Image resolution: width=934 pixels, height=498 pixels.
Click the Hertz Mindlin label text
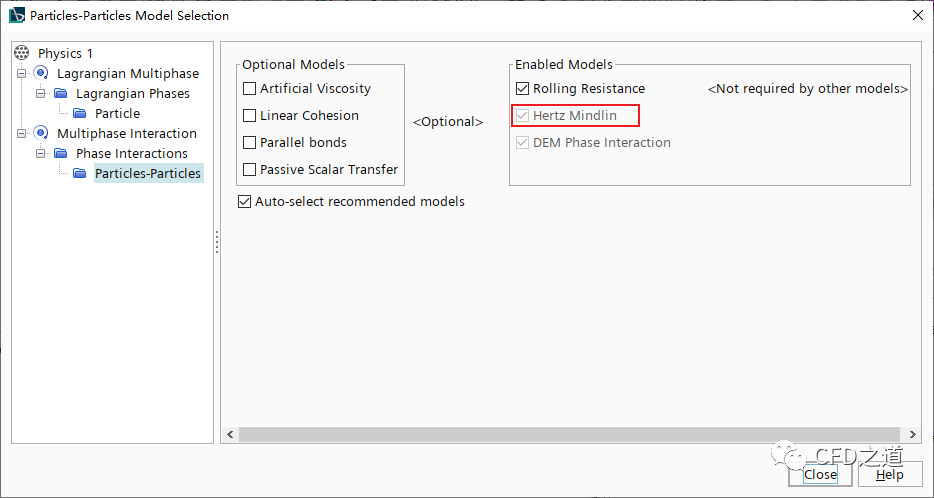pyautogui.click(x=575, y=116)
